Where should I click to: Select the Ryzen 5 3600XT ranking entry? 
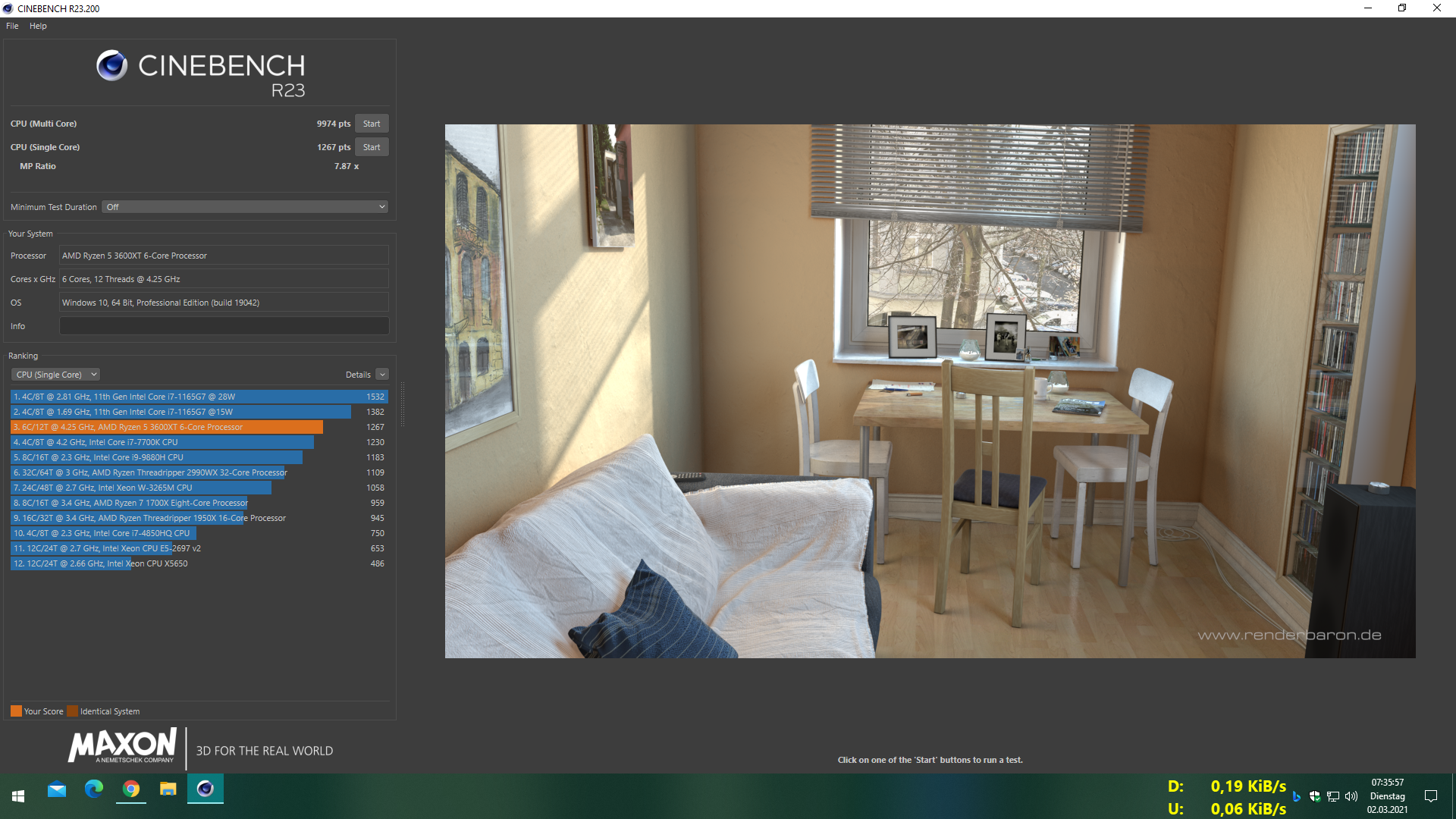point(167,427)
